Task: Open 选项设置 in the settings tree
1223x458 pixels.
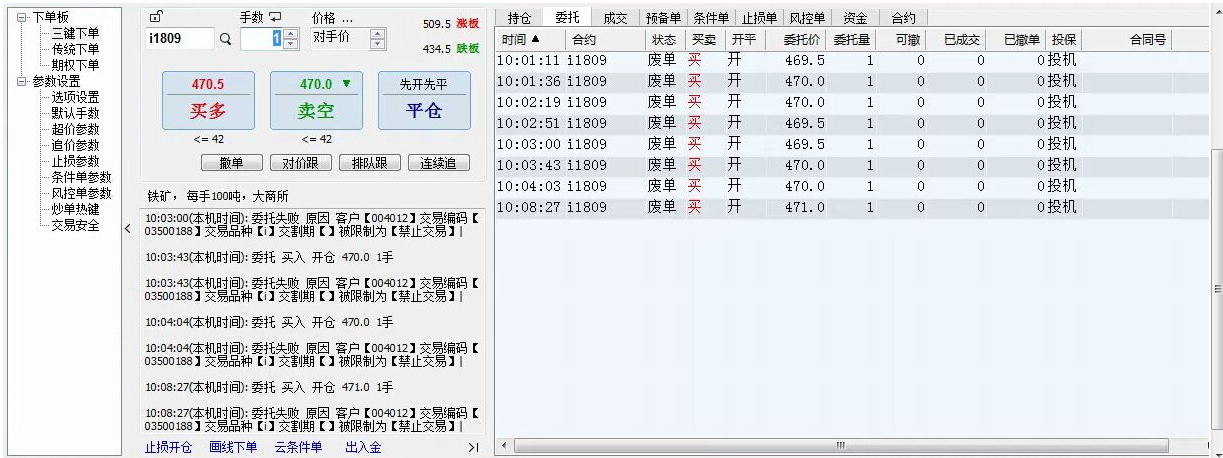Action: [x=75, y=97]
